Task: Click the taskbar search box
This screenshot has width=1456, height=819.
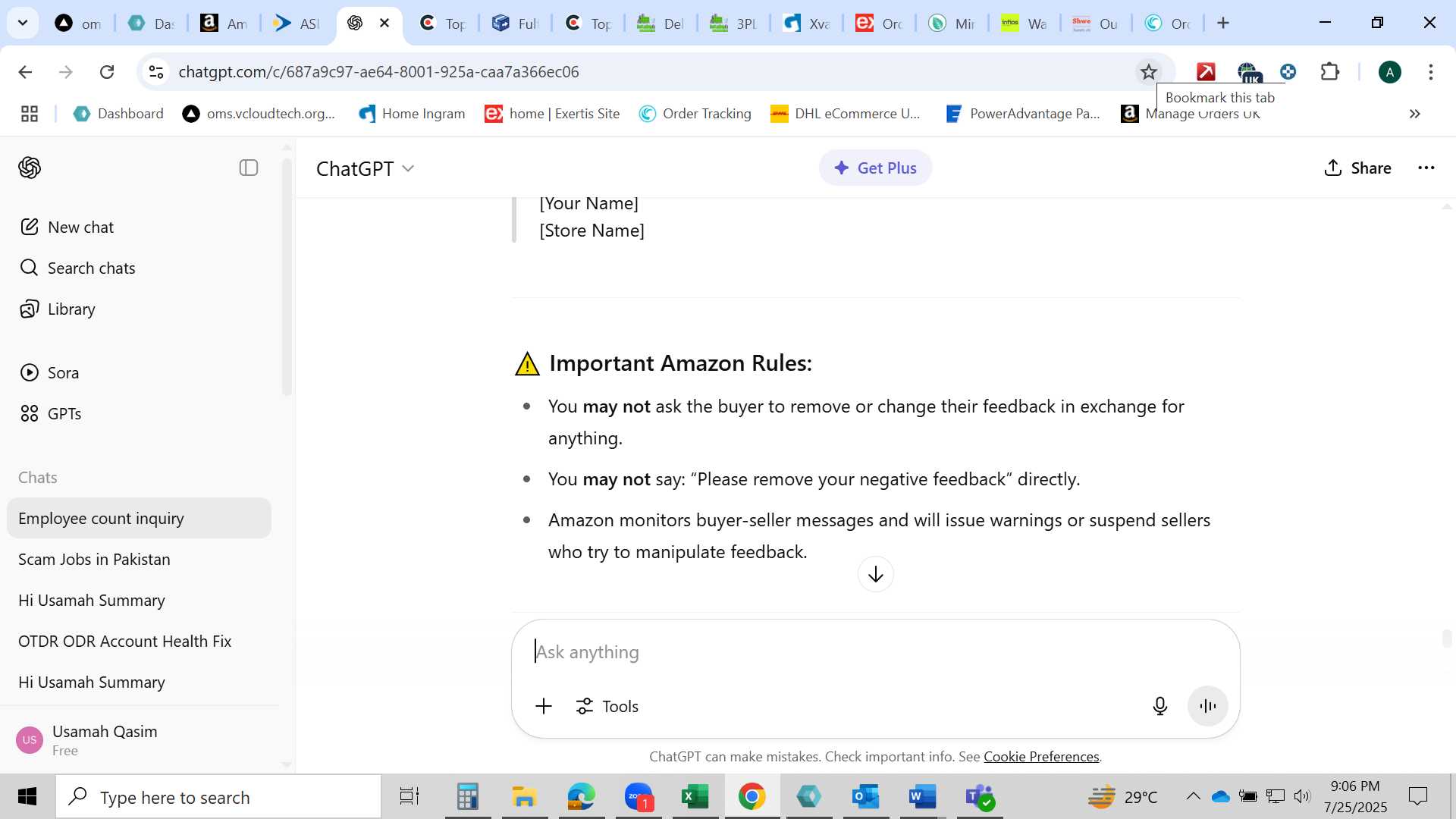Action: (x=218, y=797)
